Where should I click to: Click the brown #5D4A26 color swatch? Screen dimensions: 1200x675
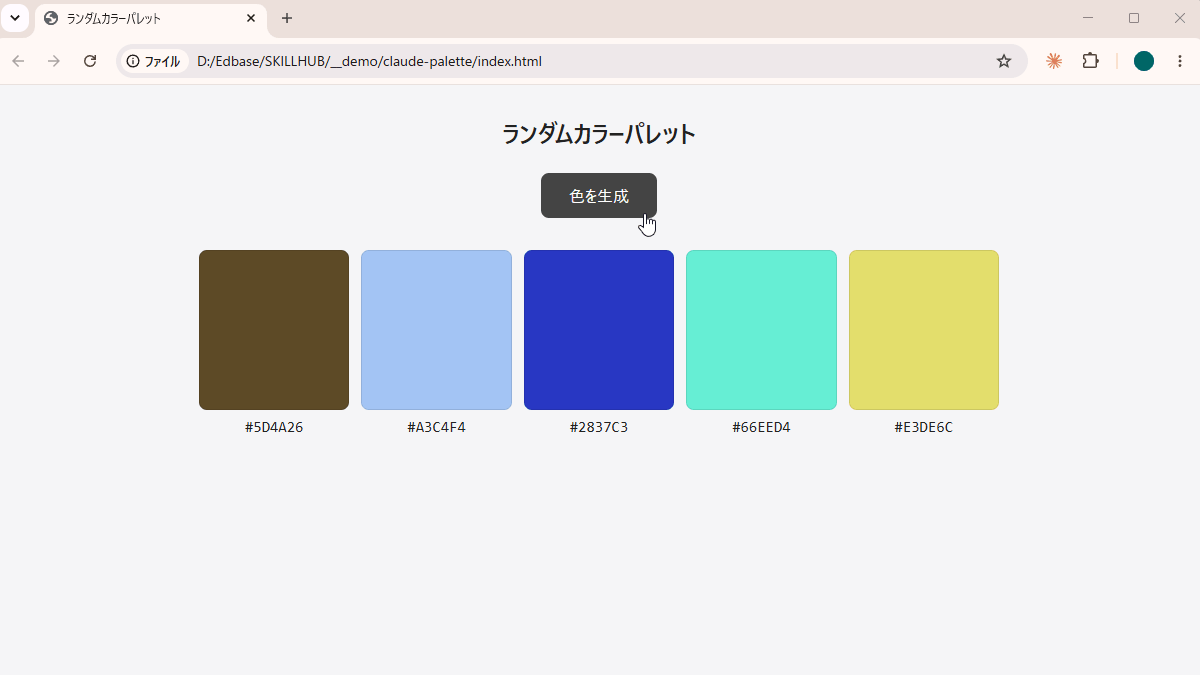274,330
